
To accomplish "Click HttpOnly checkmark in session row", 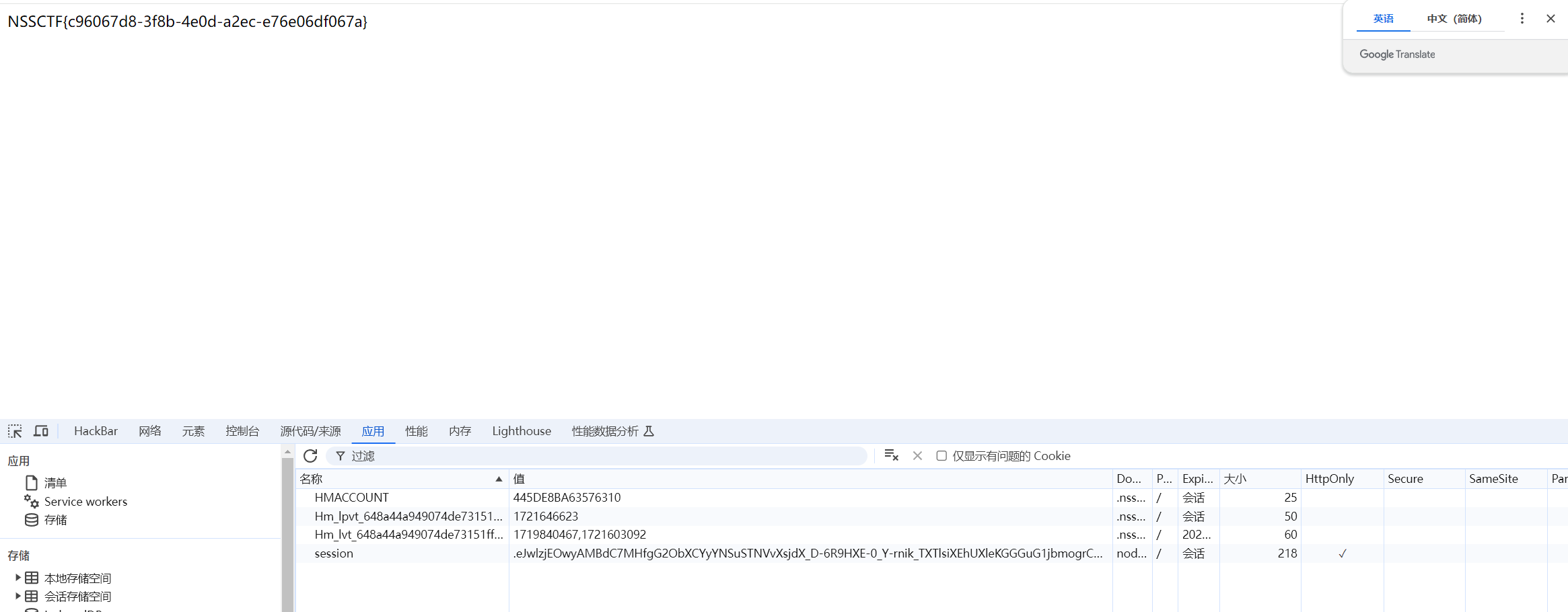I will [x=1343, y=553].
